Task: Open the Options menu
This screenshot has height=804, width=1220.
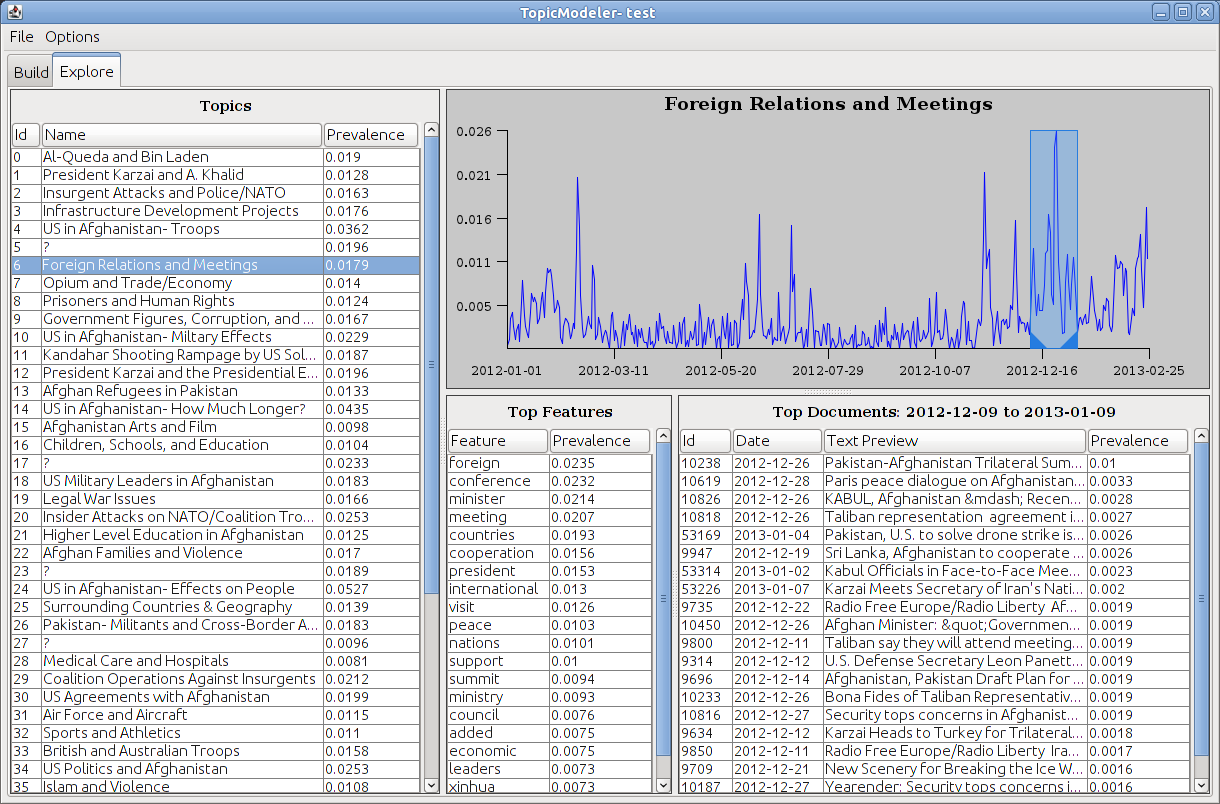Action: [x=72, y=37]
